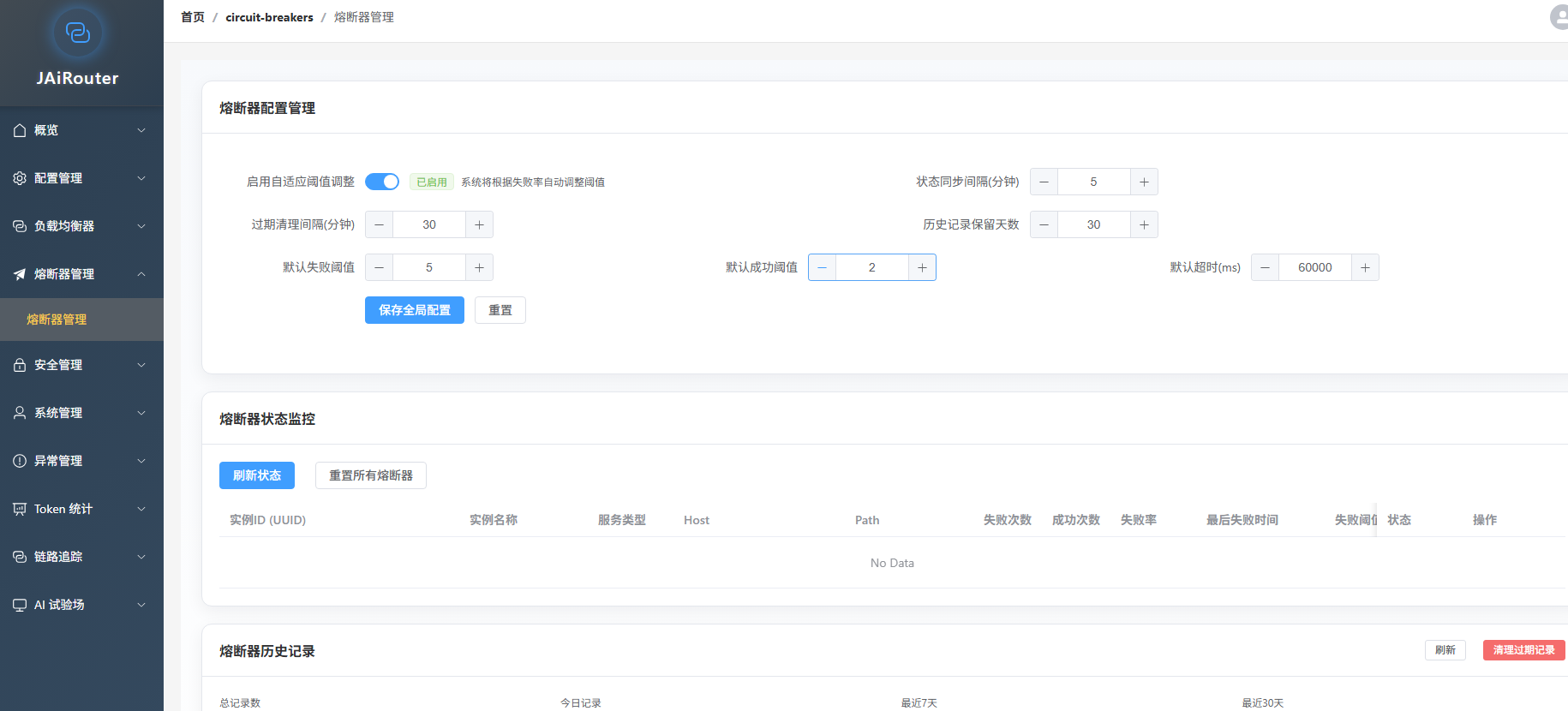The height and width of the screenshot is (711, 1568).
Task: Click the 状态同步间隔 input field
Action: (x=1093, y=182)
